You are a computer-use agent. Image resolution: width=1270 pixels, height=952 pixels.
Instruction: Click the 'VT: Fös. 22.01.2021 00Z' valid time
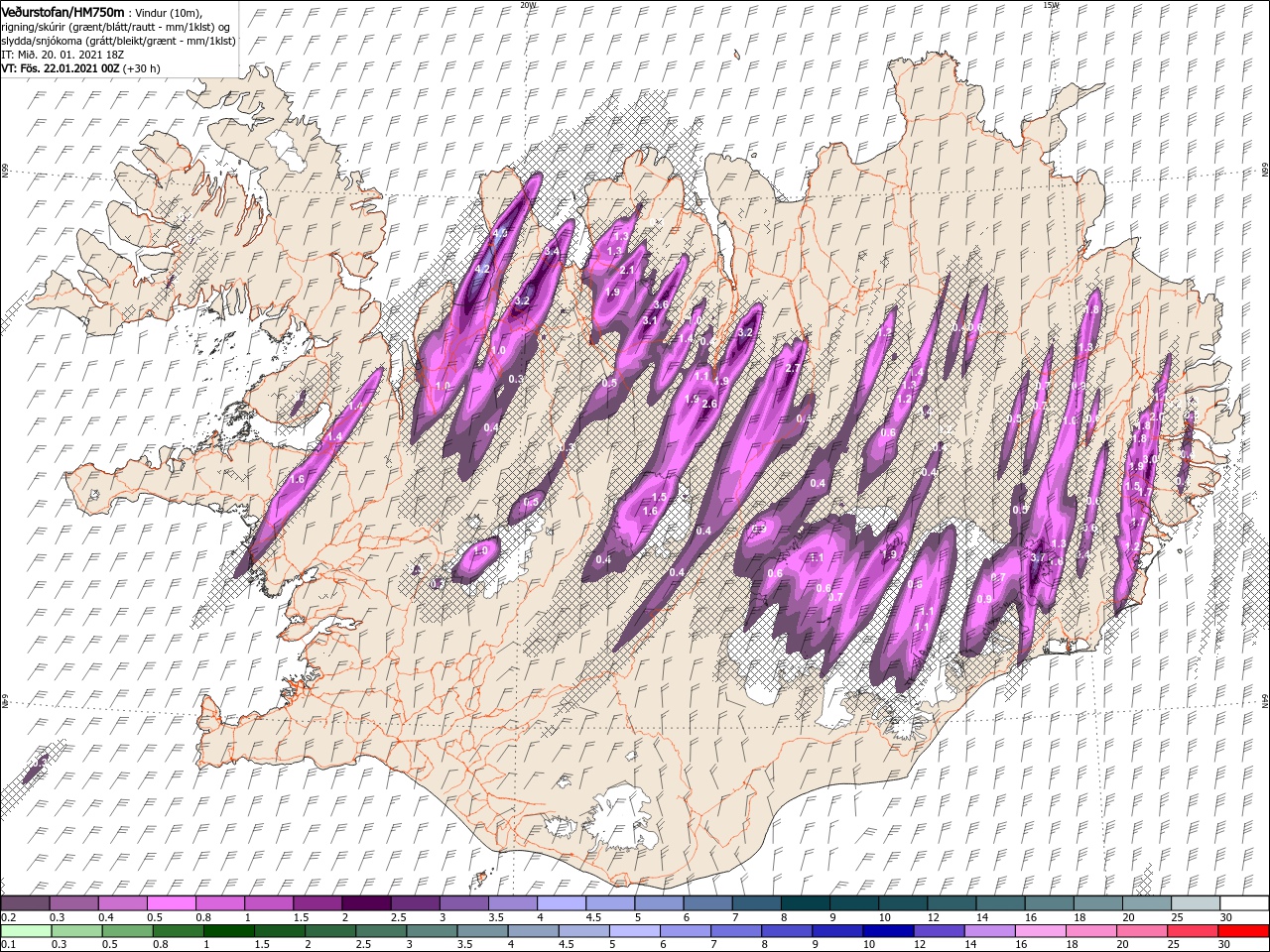tap(60, 68)
